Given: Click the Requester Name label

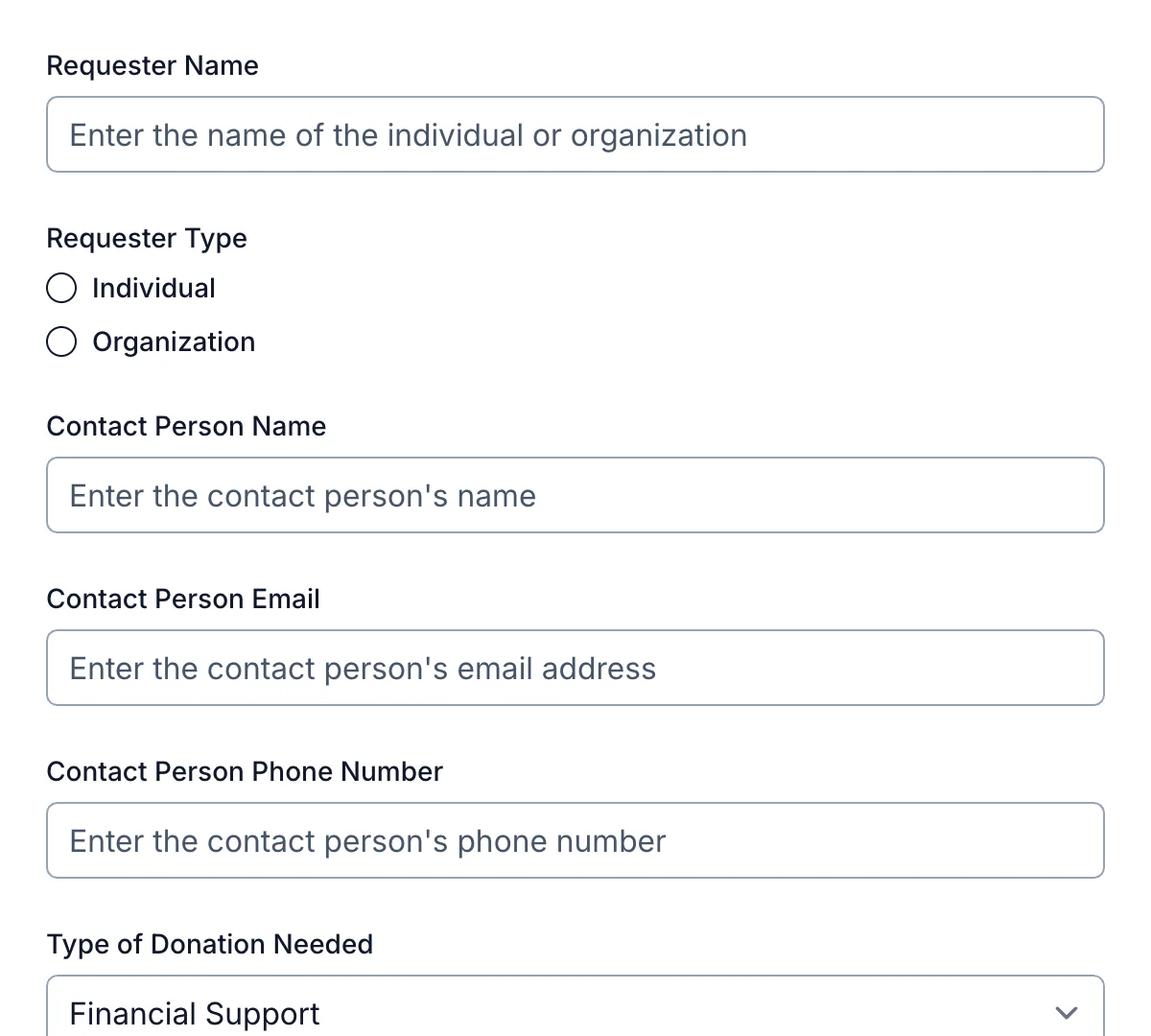Looking at the screenshot, I should [x=153, y=65].
